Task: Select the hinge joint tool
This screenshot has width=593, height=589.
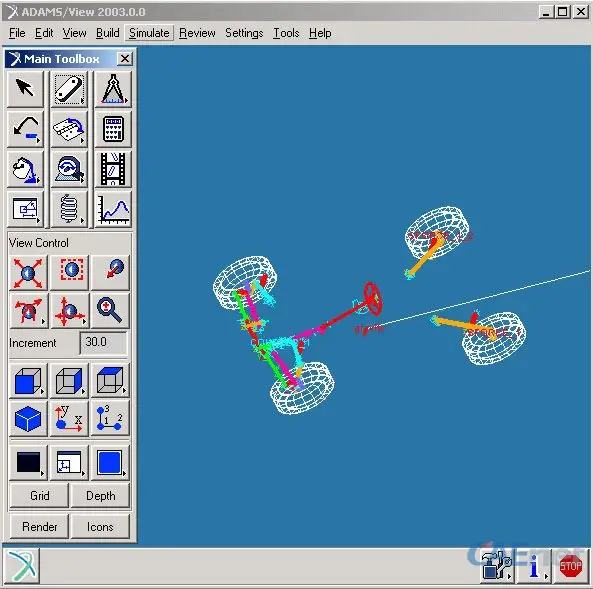Action: [68, 129]
